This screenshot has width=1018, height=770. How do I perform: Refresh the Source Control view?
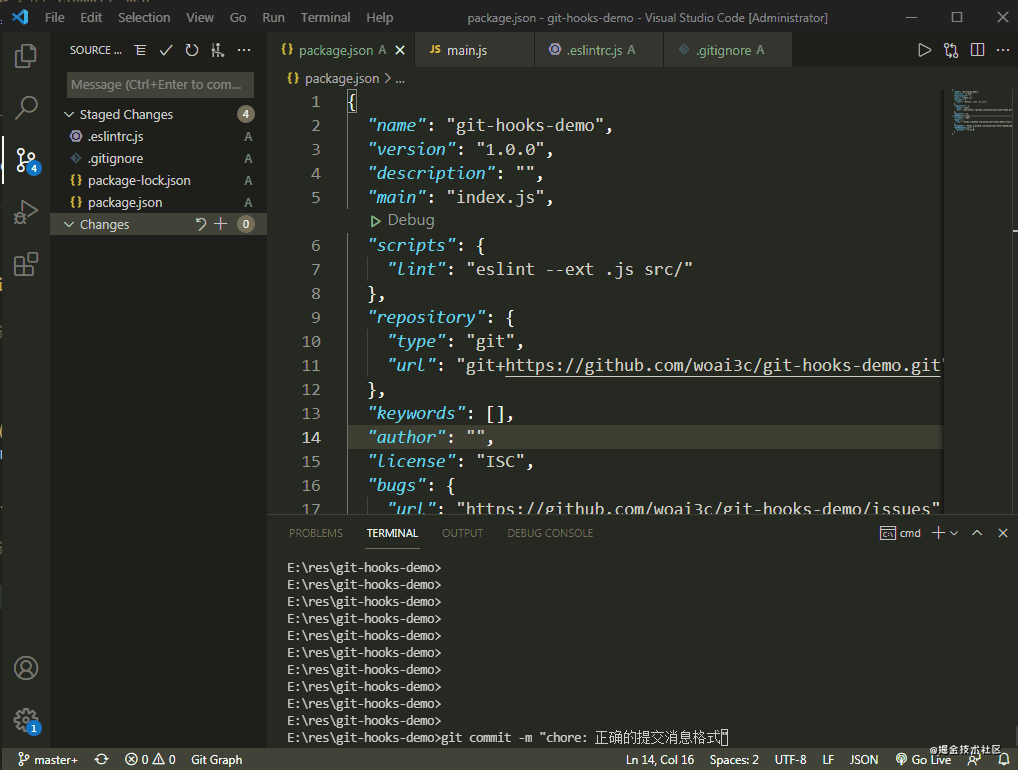pos(191,49)
